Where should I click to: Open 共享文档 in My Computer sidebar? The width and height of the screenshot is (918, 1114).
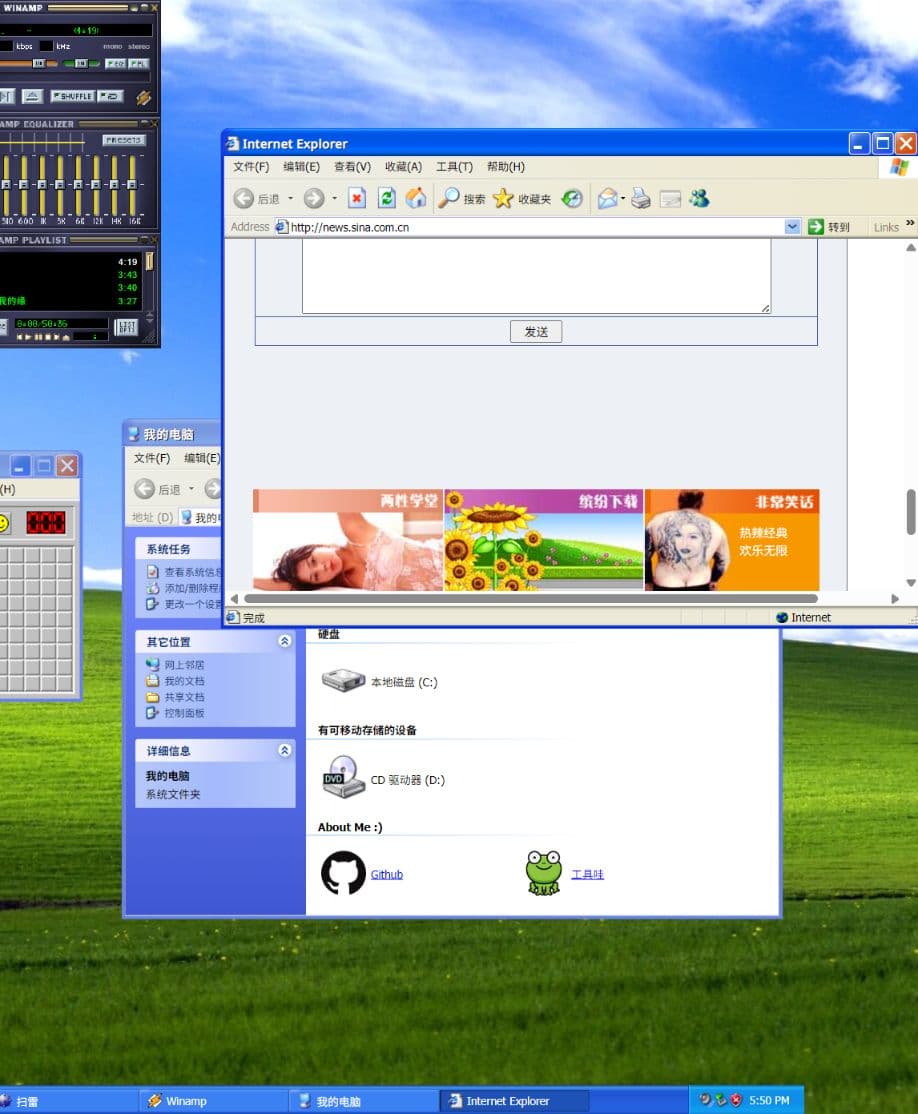[176, 698]
